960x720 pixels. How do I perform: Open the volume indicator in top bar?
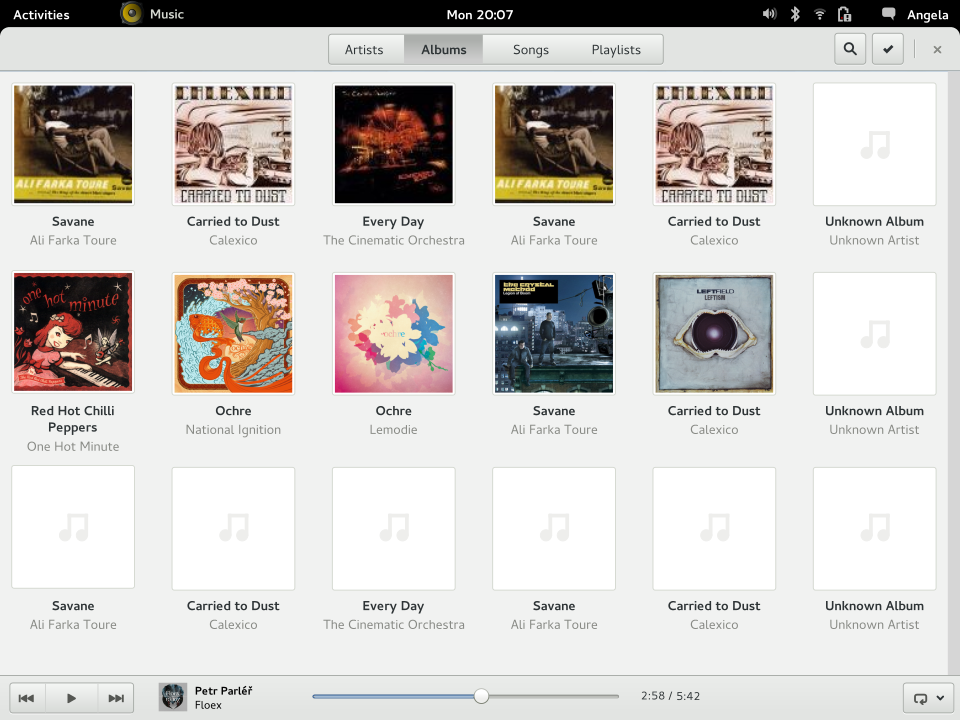click(769, 13)
